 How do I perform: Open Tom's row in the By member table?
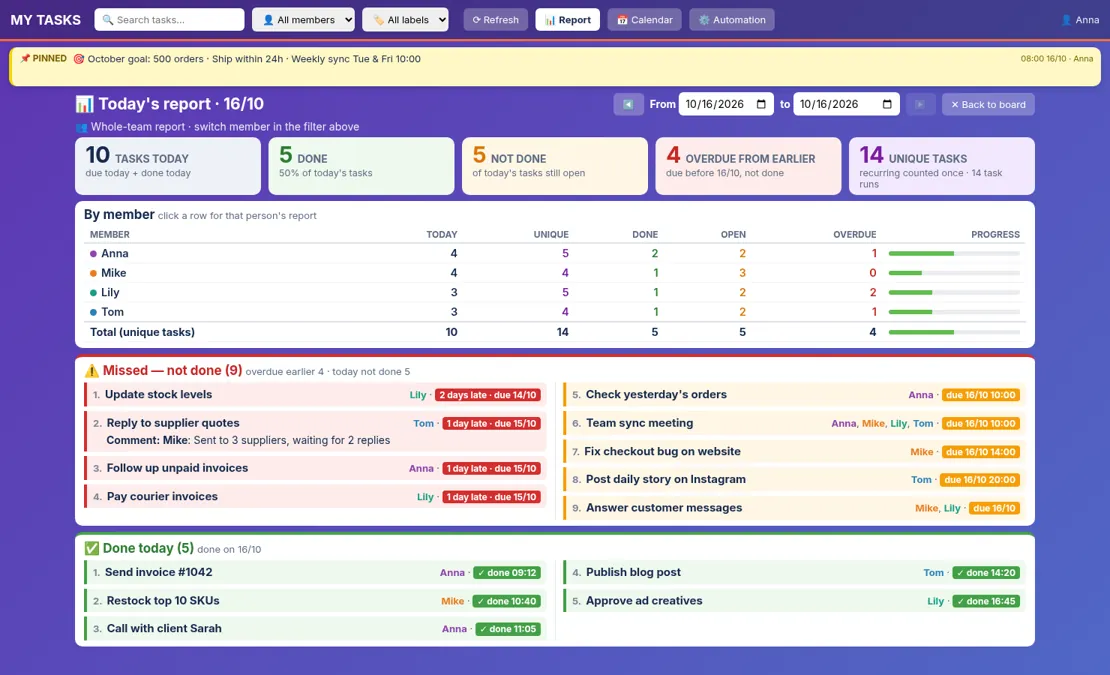555,312
